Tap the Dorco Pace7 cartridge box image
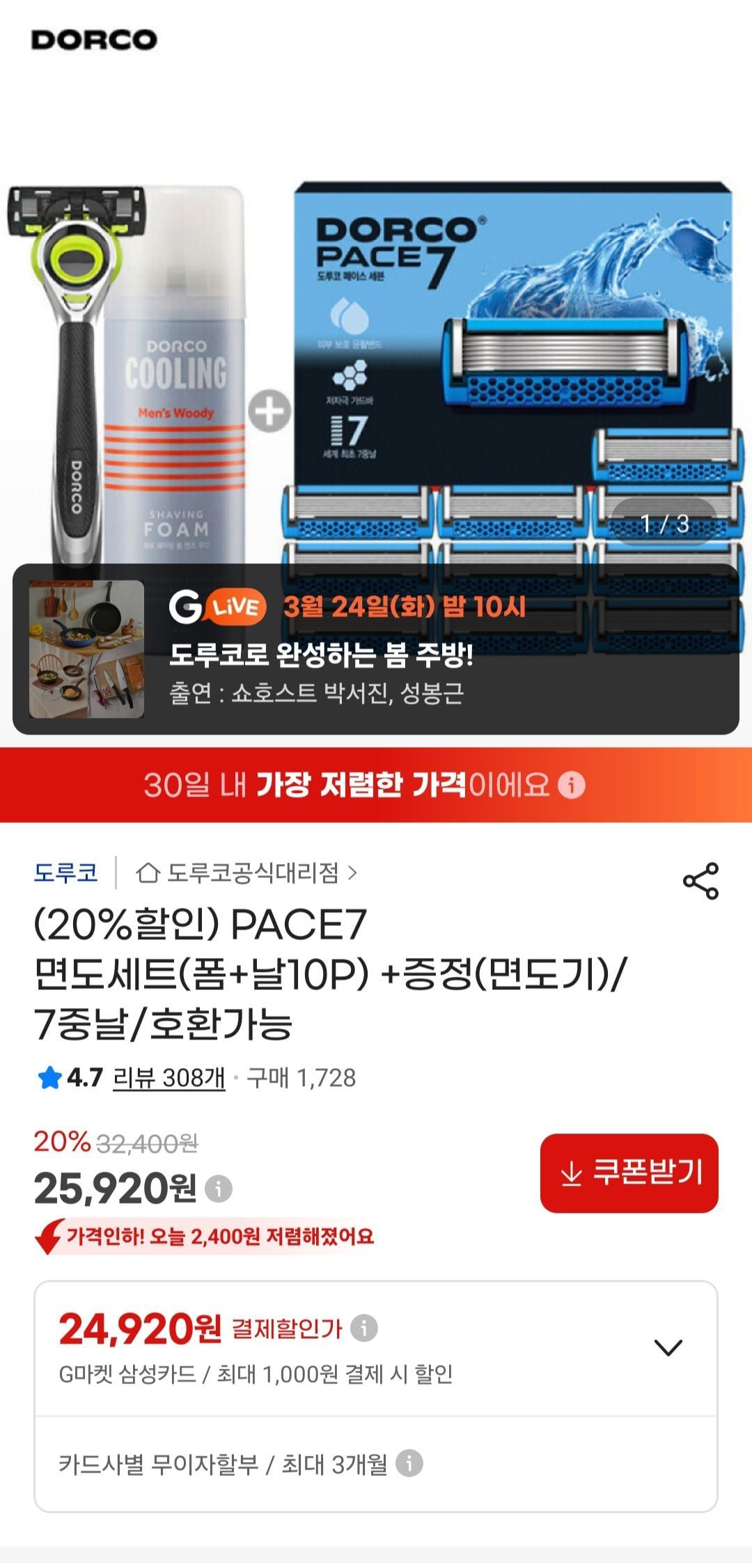The image size is (752, 1568). (514, 418)
